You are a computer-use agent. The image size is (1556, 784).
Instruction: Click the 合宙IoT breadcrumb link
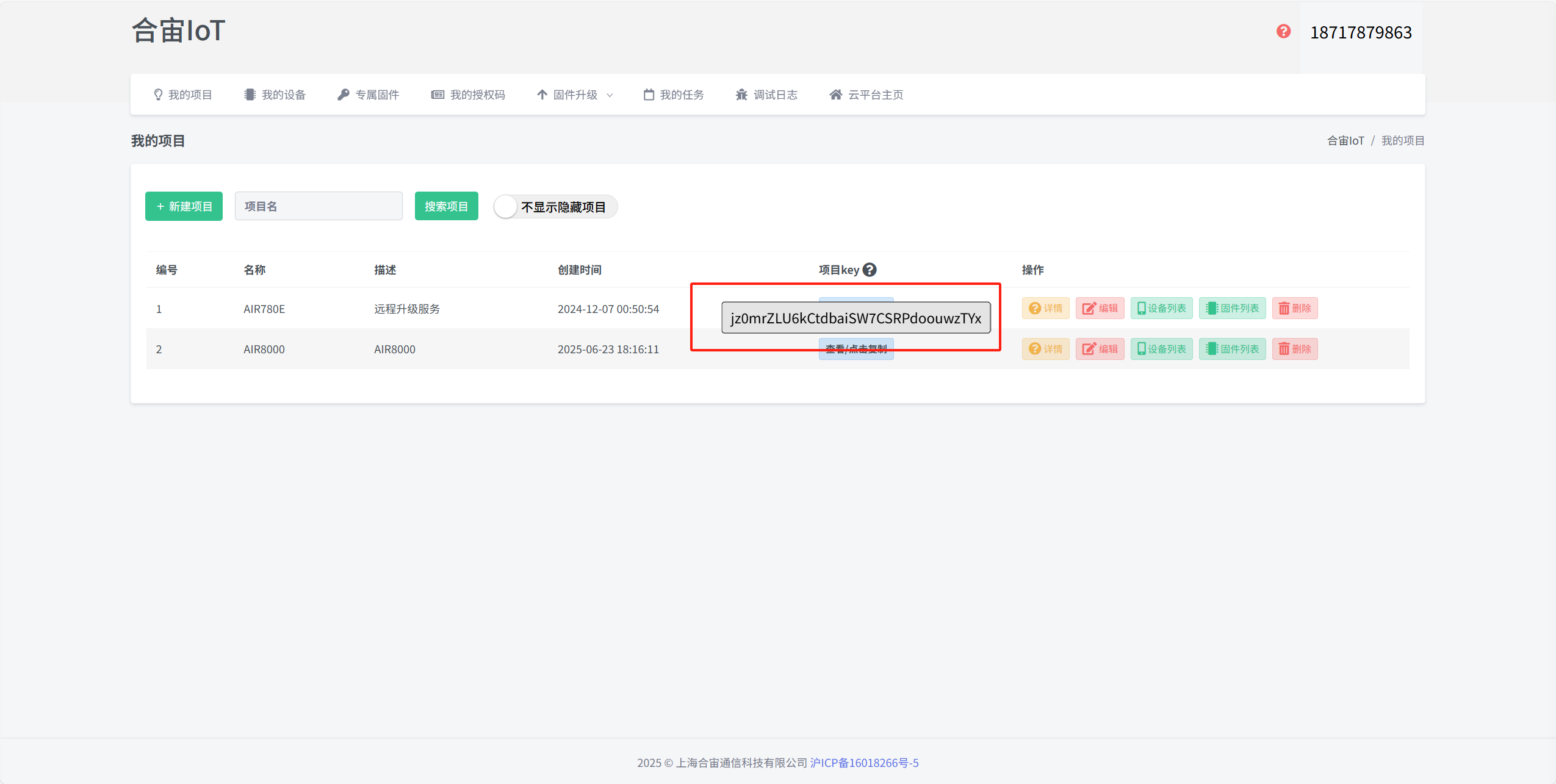[1345, 141]
